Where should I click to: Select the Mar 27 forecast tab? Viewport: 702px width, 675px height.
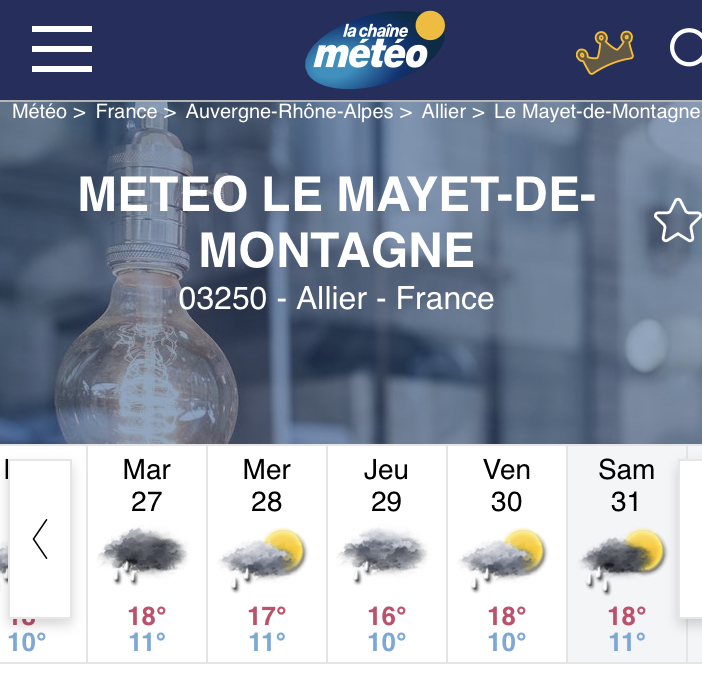[x=147, y=554]
